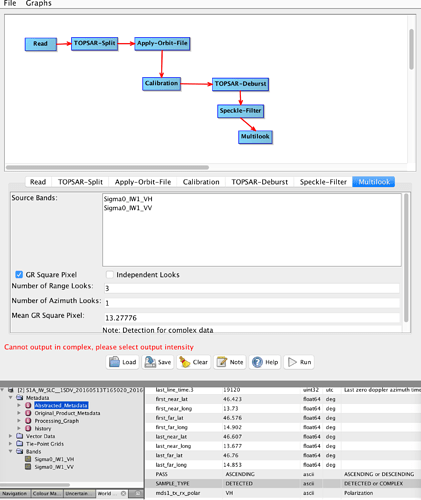Expand the Tie-Point Grids folder
Image resolution: width=421 pixels, height=500 pixels.
pos(11,444)
